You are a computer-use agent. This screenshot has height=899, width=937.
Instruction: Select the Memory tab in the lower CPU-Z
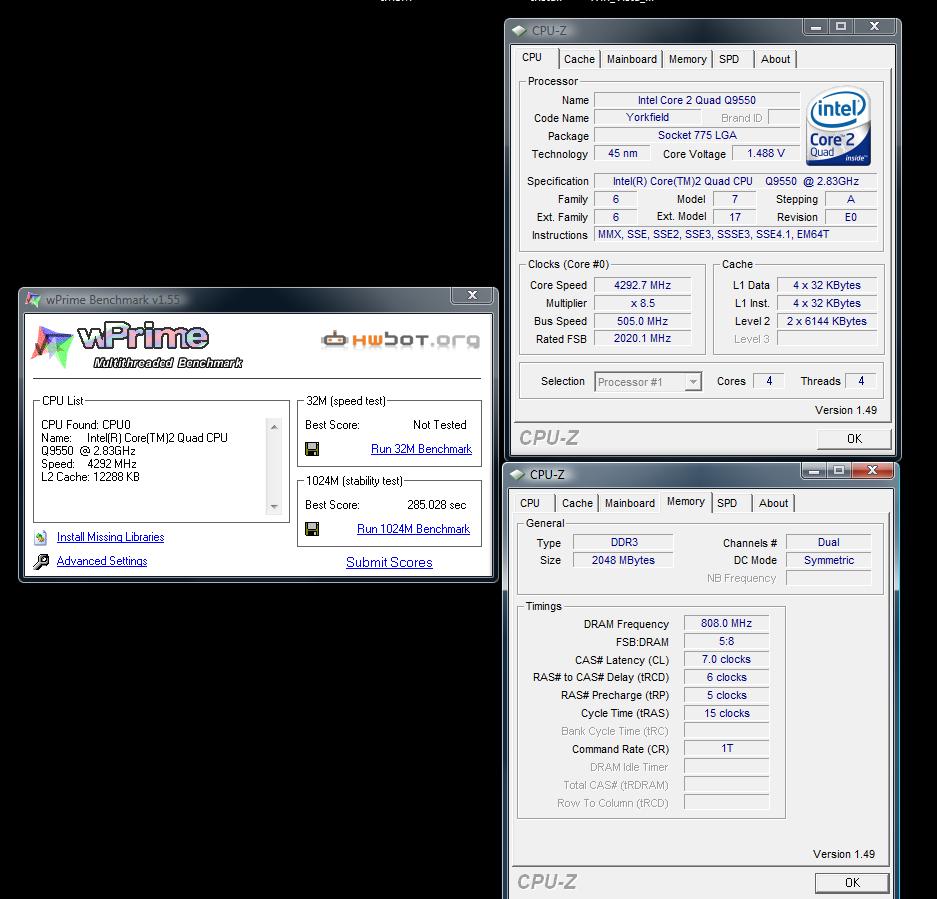tap(686, 502)
